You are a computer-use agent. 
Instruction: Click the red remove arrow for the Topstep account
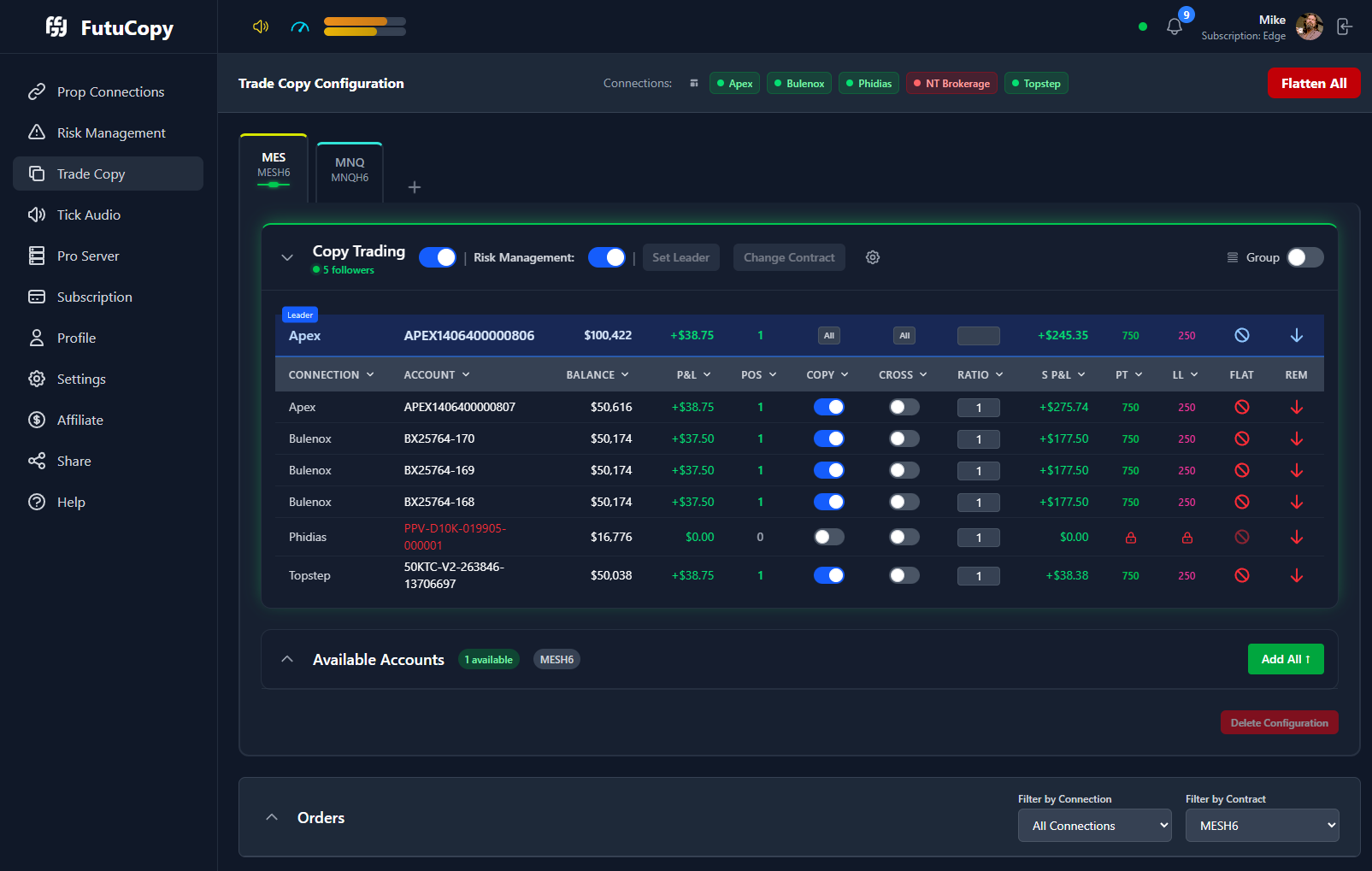point(1297,575)
